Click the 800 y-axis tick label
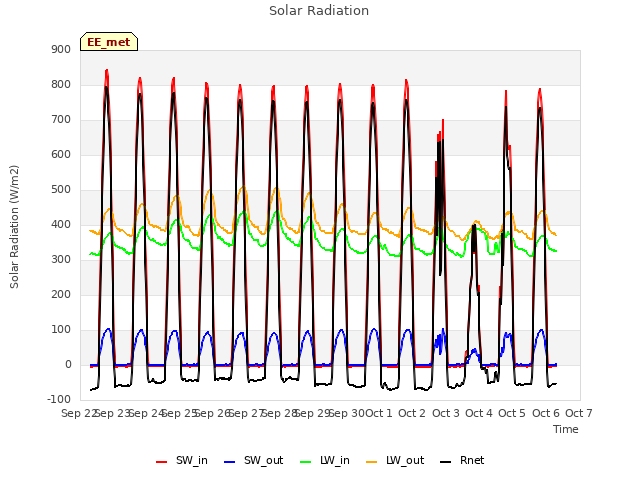 pos(61,84)
